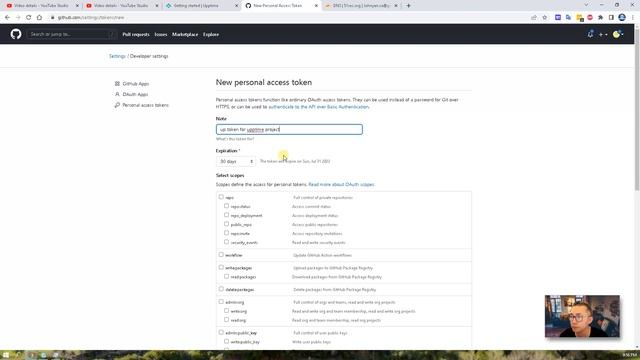This screenshot has width=640, height=360.
Task: Tick the top-level repo scope checkbox
Action: (x=221, y=197)
